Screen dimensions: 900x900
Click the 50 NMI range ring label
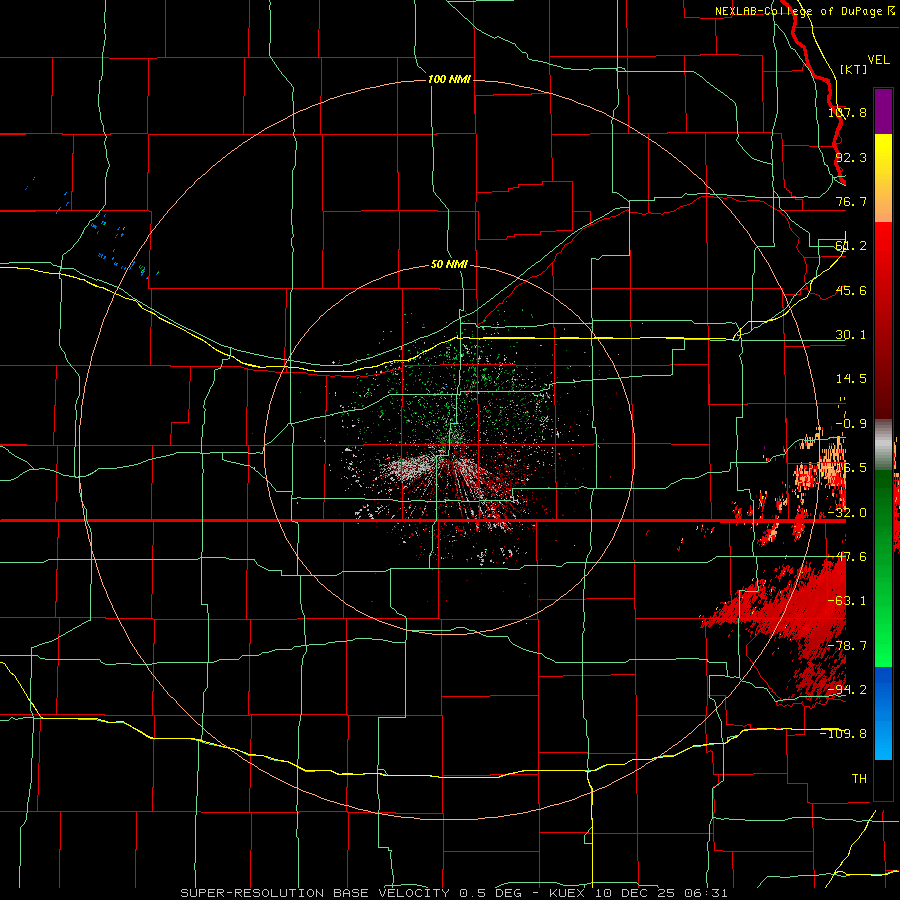click(449, 265)
